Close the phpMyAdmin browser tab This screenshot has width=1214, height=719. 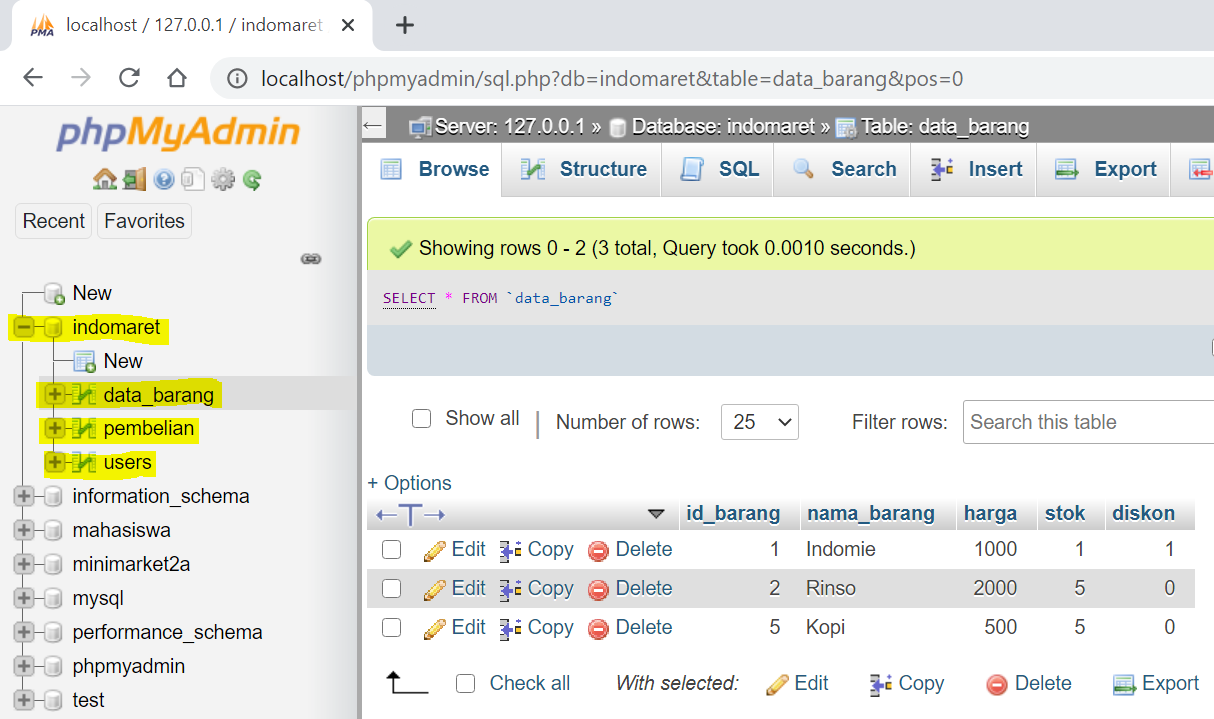(348, 26)
